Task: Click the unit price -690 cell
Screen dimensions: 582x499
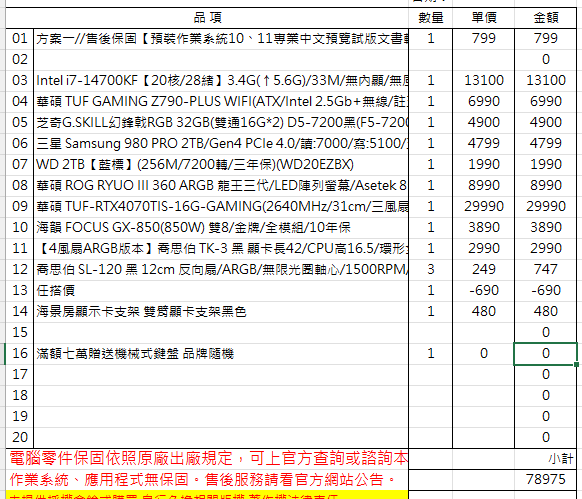Action: tap(484, 290)
